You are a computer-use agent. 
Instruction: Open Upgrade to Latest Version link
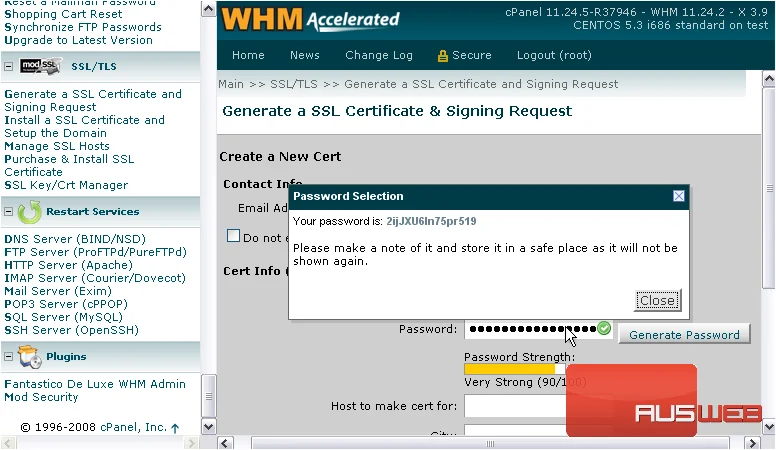click(x=78, y=40)
